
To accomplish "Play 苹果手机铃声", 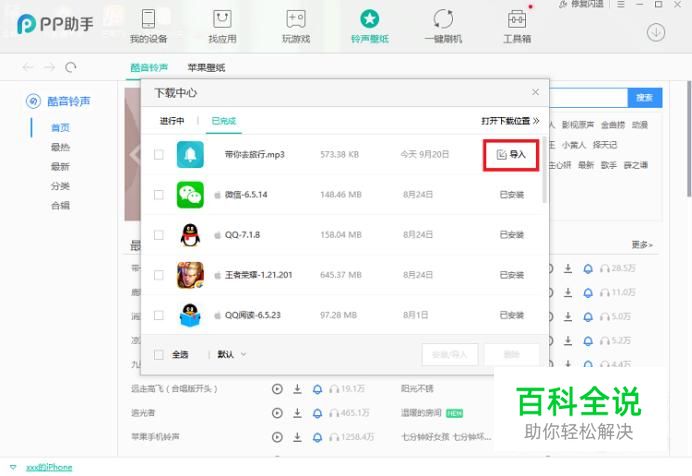I will pos(277,437).
